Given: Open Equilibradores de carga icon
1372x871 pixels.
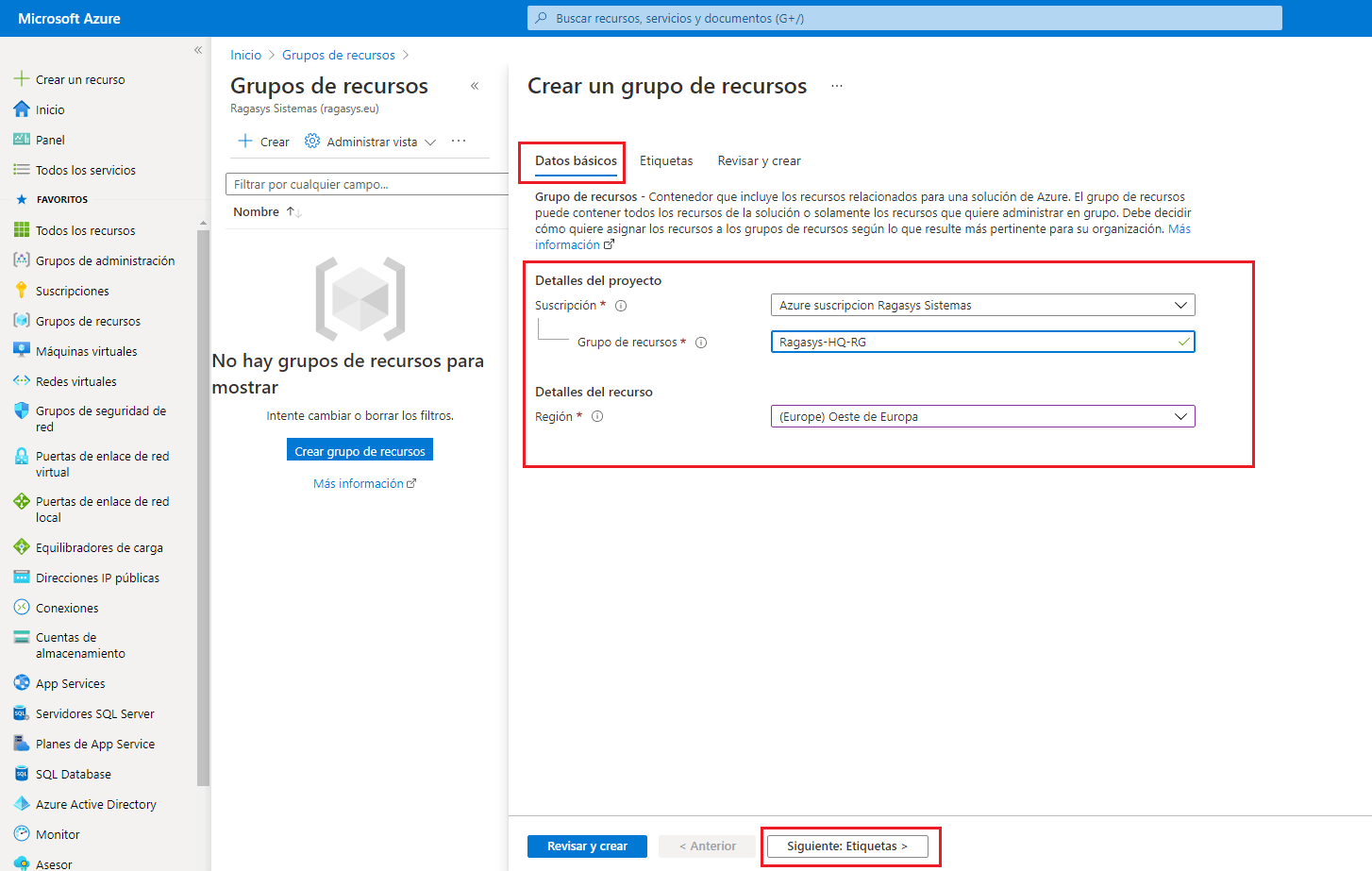Looking at the screenshot, I should tap(22, 546).
